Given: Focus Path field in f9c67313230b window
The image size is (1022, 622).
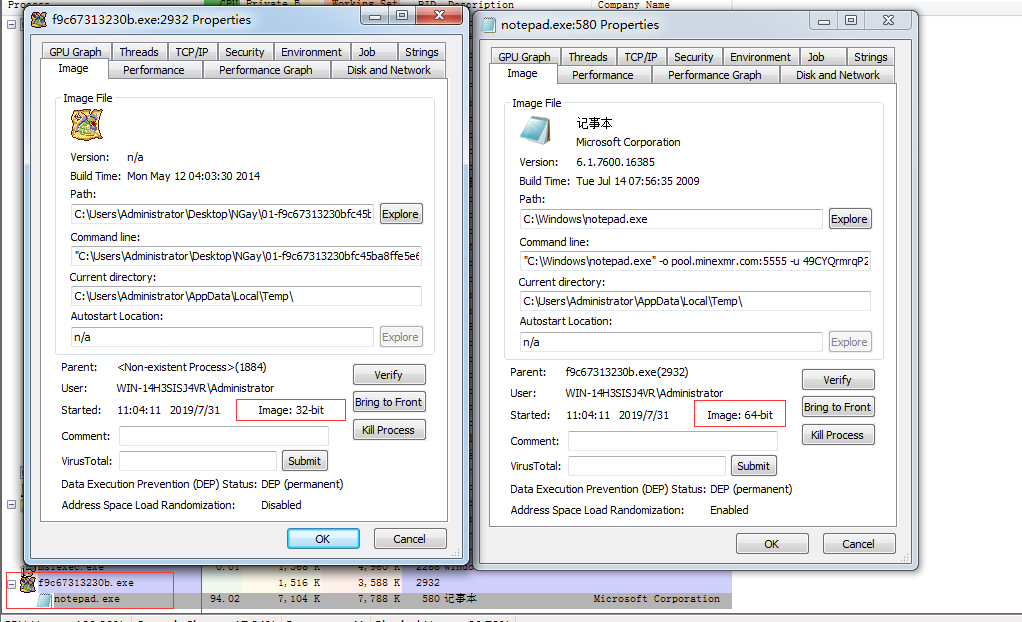Looking at the screenshot, I should pos(222,214).
